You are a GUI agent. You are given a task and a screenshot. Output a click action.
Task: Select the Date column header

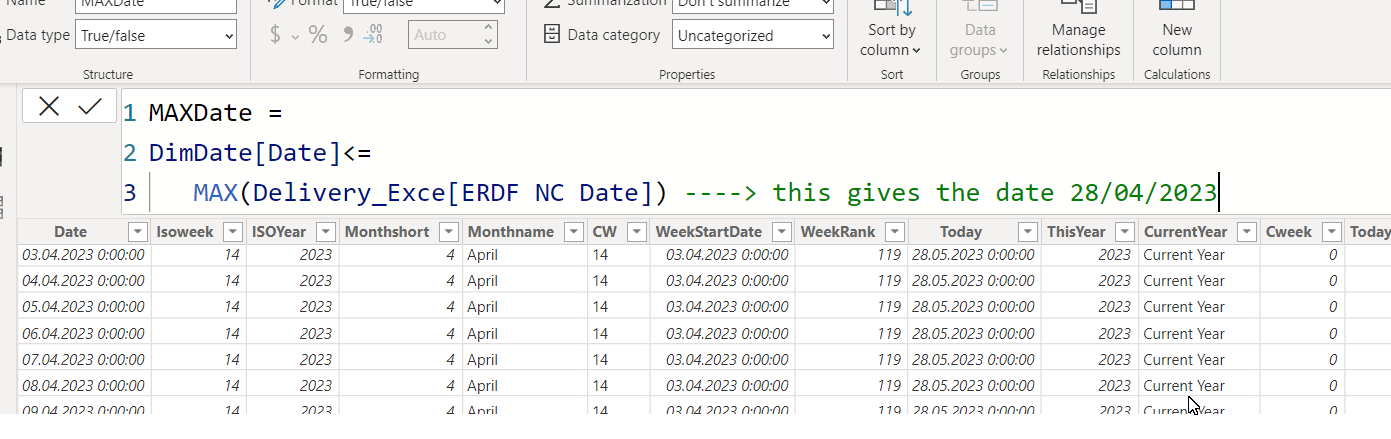[70, 232]
